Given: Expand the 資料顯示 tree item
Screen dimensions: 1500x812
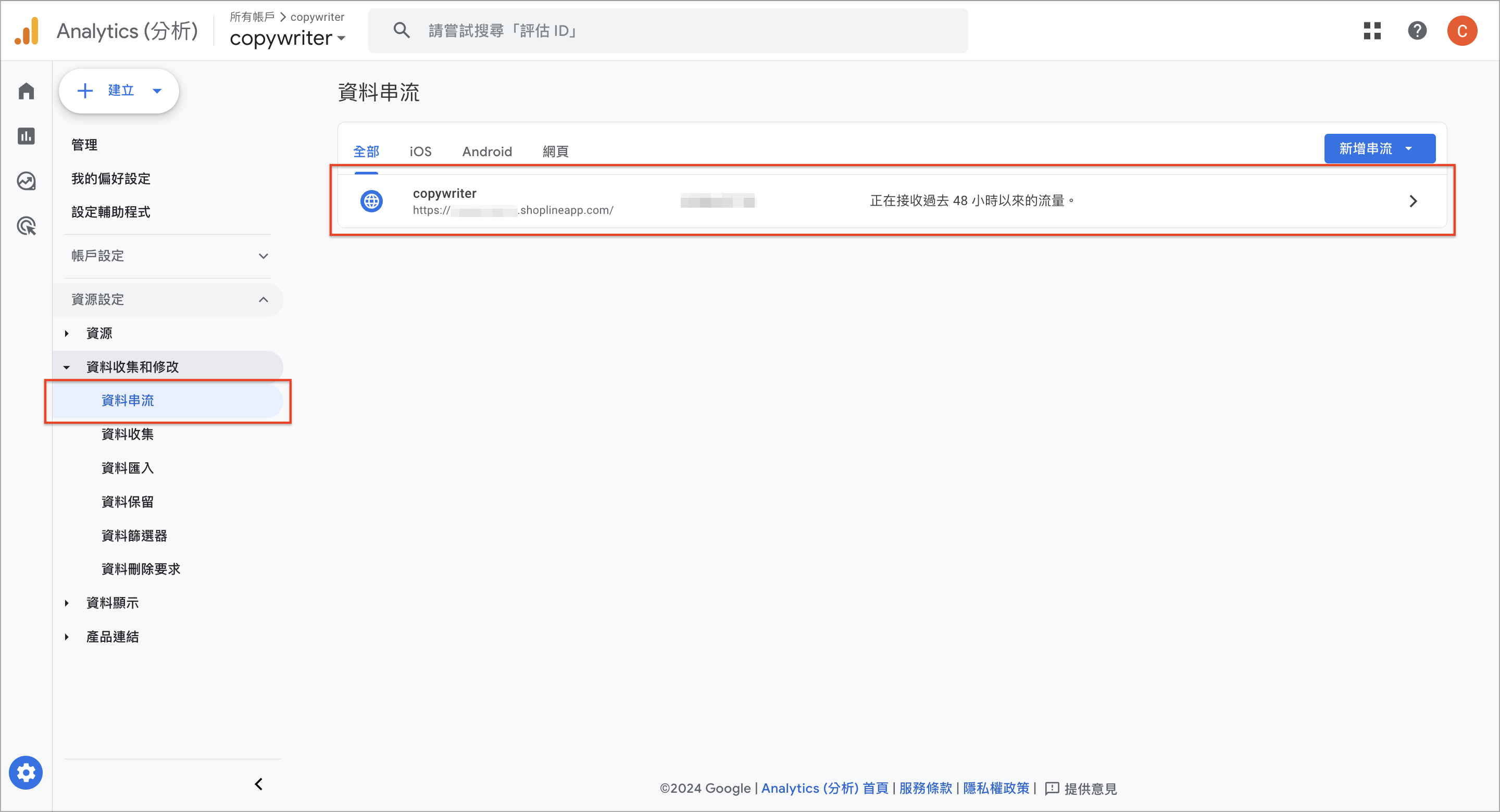Looking at the screenshot, I should pos(67,603).
